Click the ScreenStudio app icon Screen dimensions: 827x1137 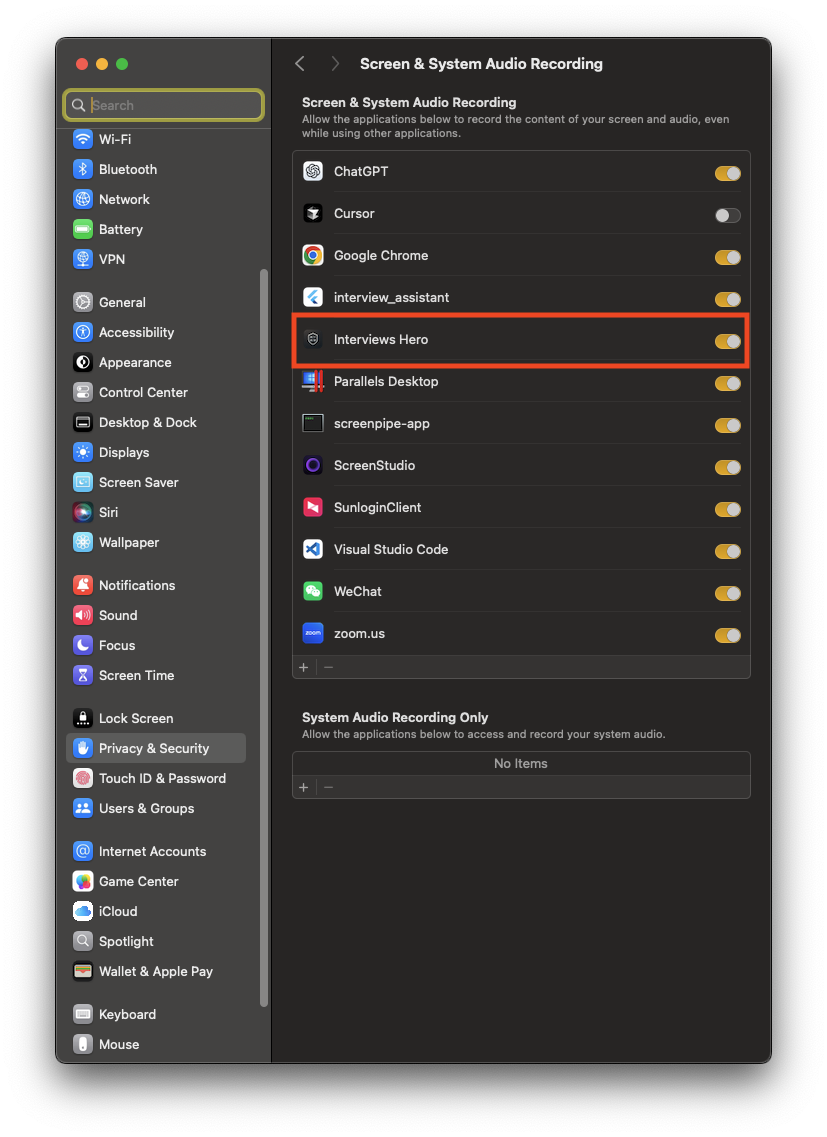313,465
